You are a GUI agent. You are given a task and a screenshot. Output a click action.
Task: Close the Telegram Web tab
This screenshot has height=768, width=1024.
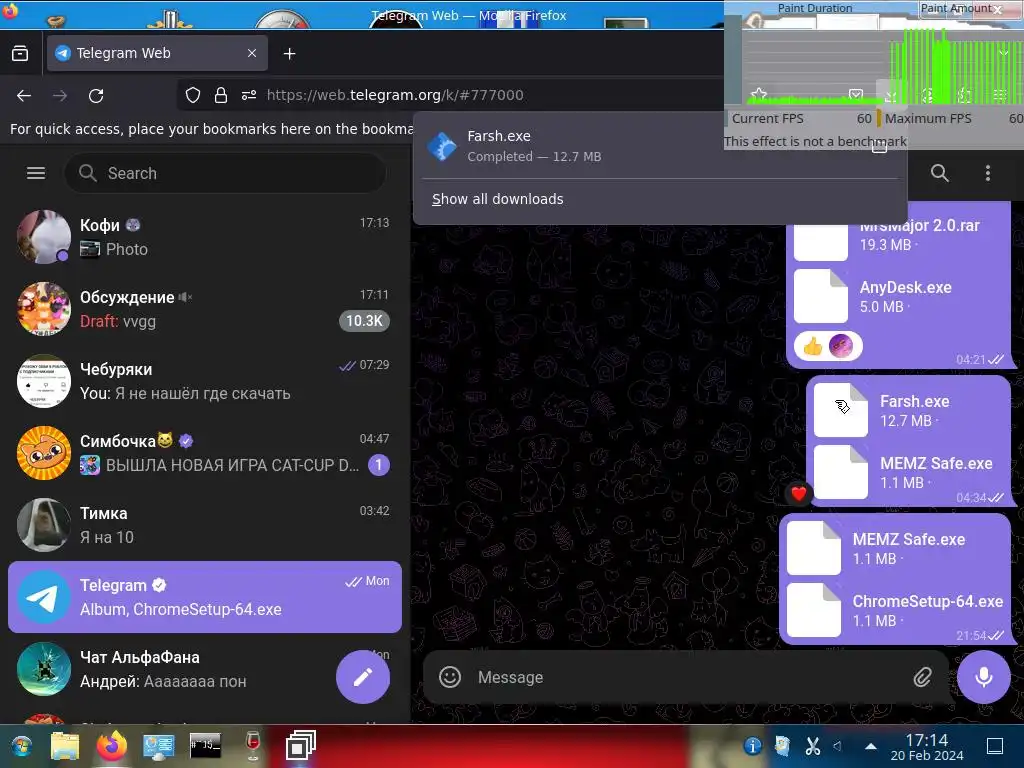point(252,54)
